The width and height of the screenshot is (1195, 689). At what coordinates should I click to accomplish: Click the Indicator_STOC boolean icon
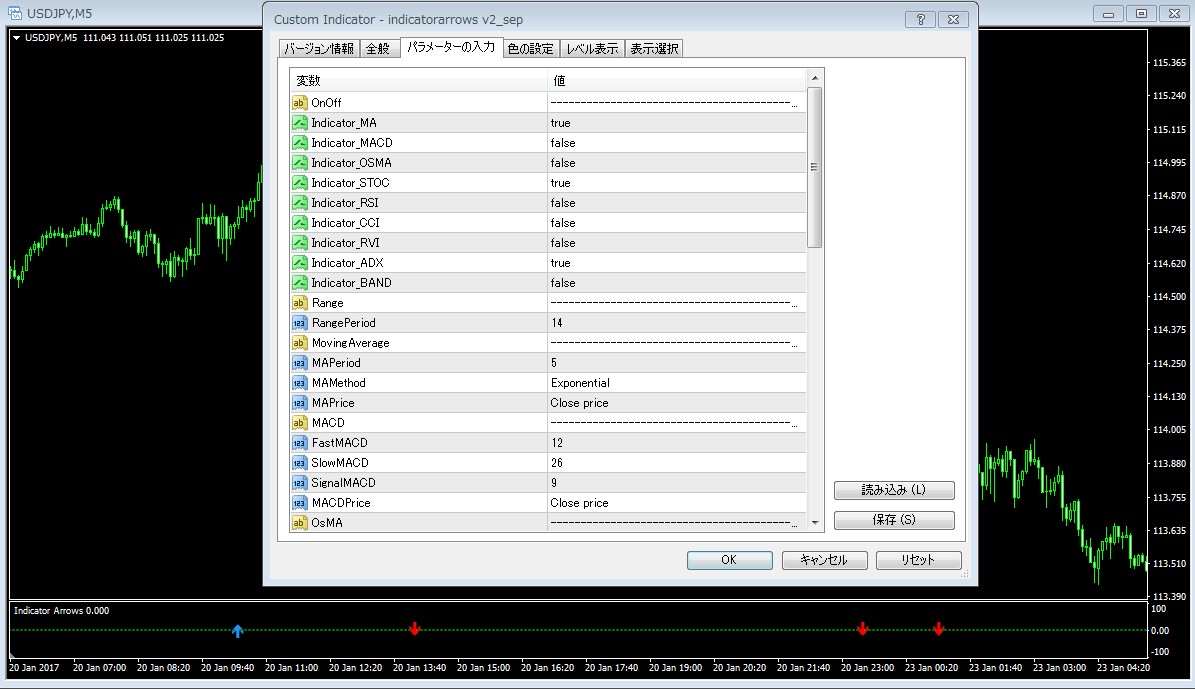tap(300, 183)
